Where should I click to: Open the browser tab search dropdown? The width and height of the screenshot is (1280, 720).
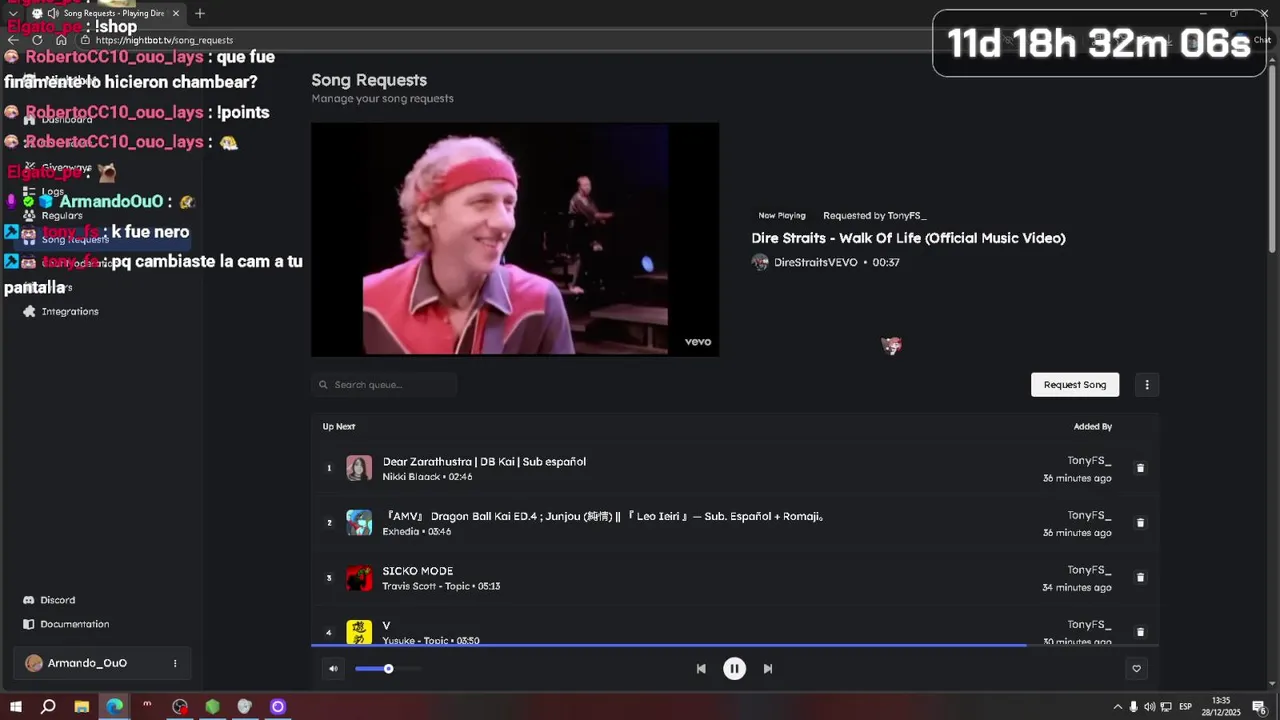13,13
